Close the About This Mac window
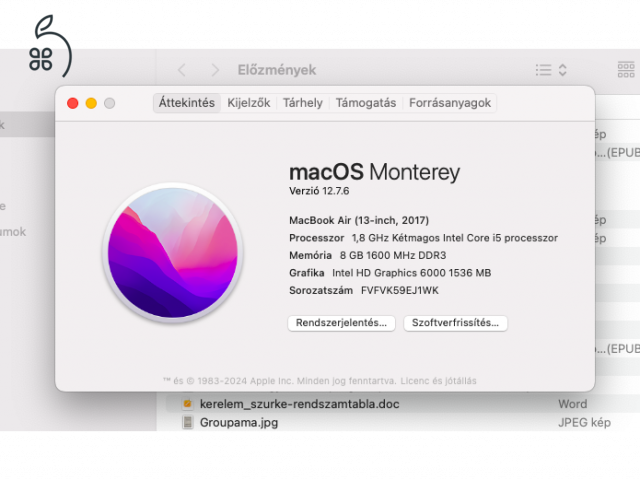The width and height of the screenshot is (640, 480). (73, 103)
